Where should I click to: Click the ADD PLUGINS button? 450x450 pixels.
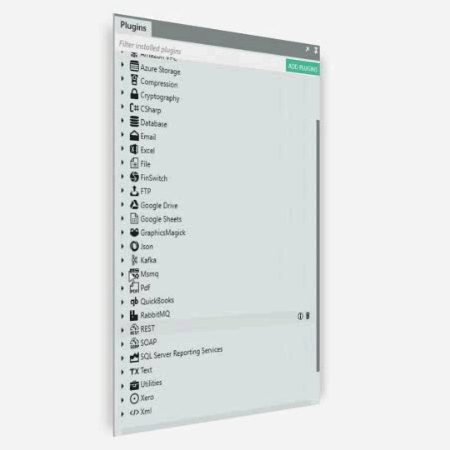(x=303, y=68)
